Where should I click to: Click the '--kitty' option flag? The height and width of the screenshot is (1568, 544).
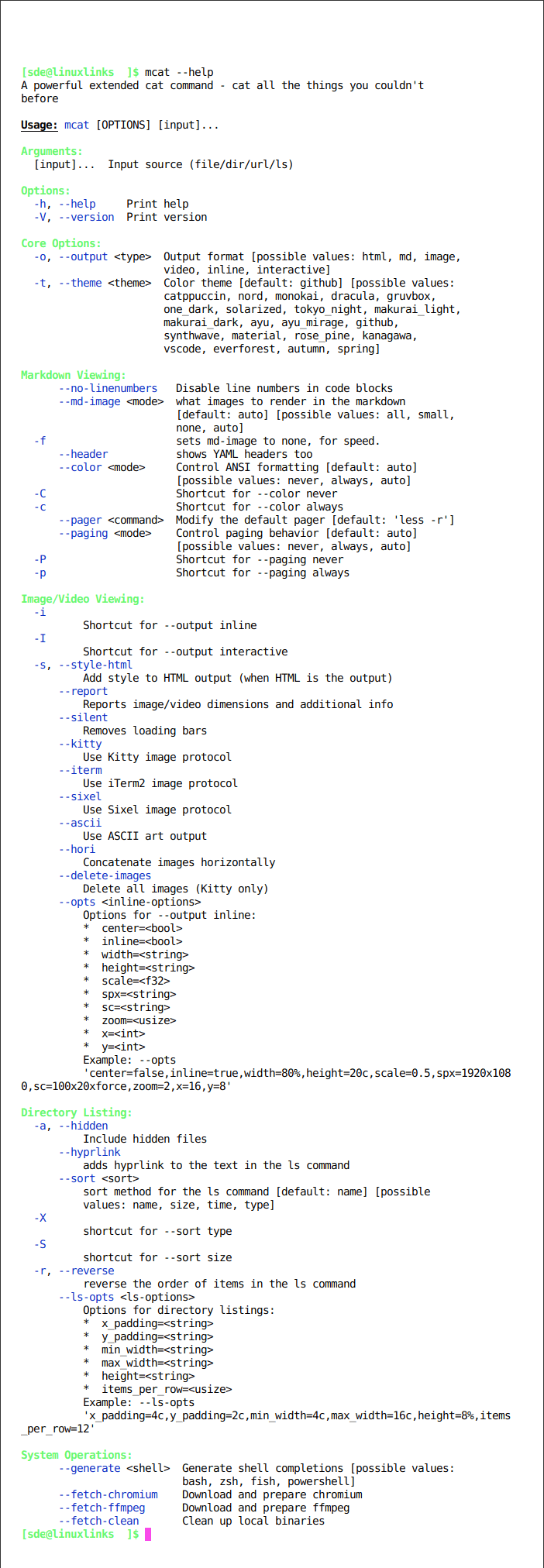[80, 744]
